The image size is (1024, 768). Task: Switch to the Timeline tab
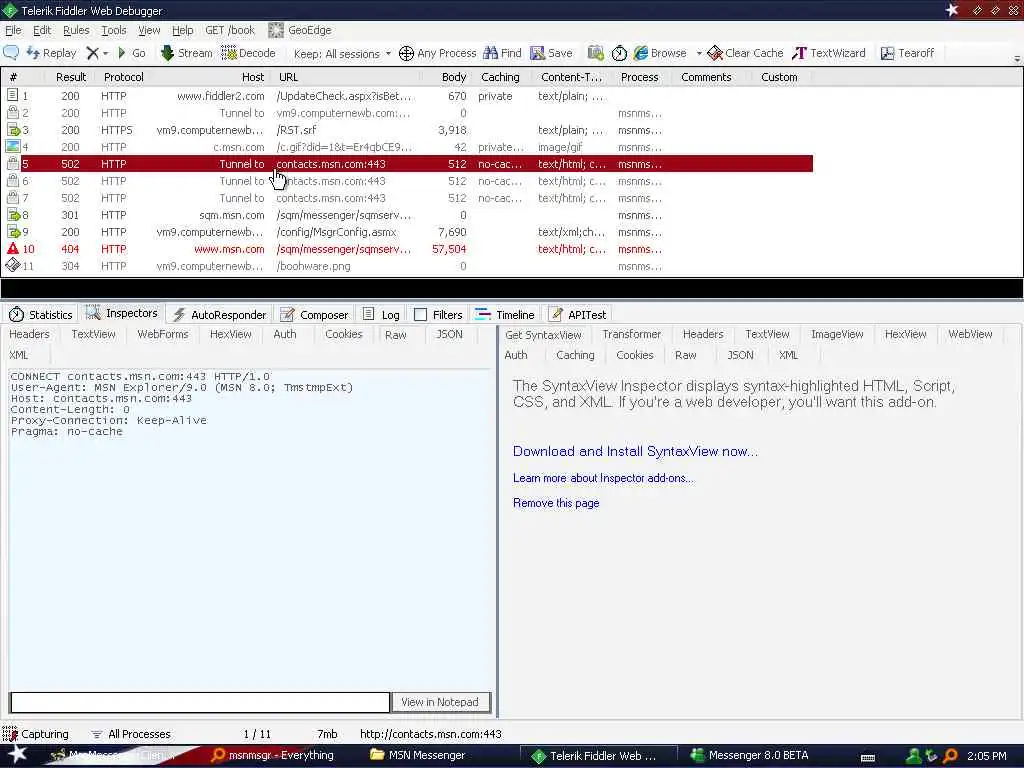point(505,315)
